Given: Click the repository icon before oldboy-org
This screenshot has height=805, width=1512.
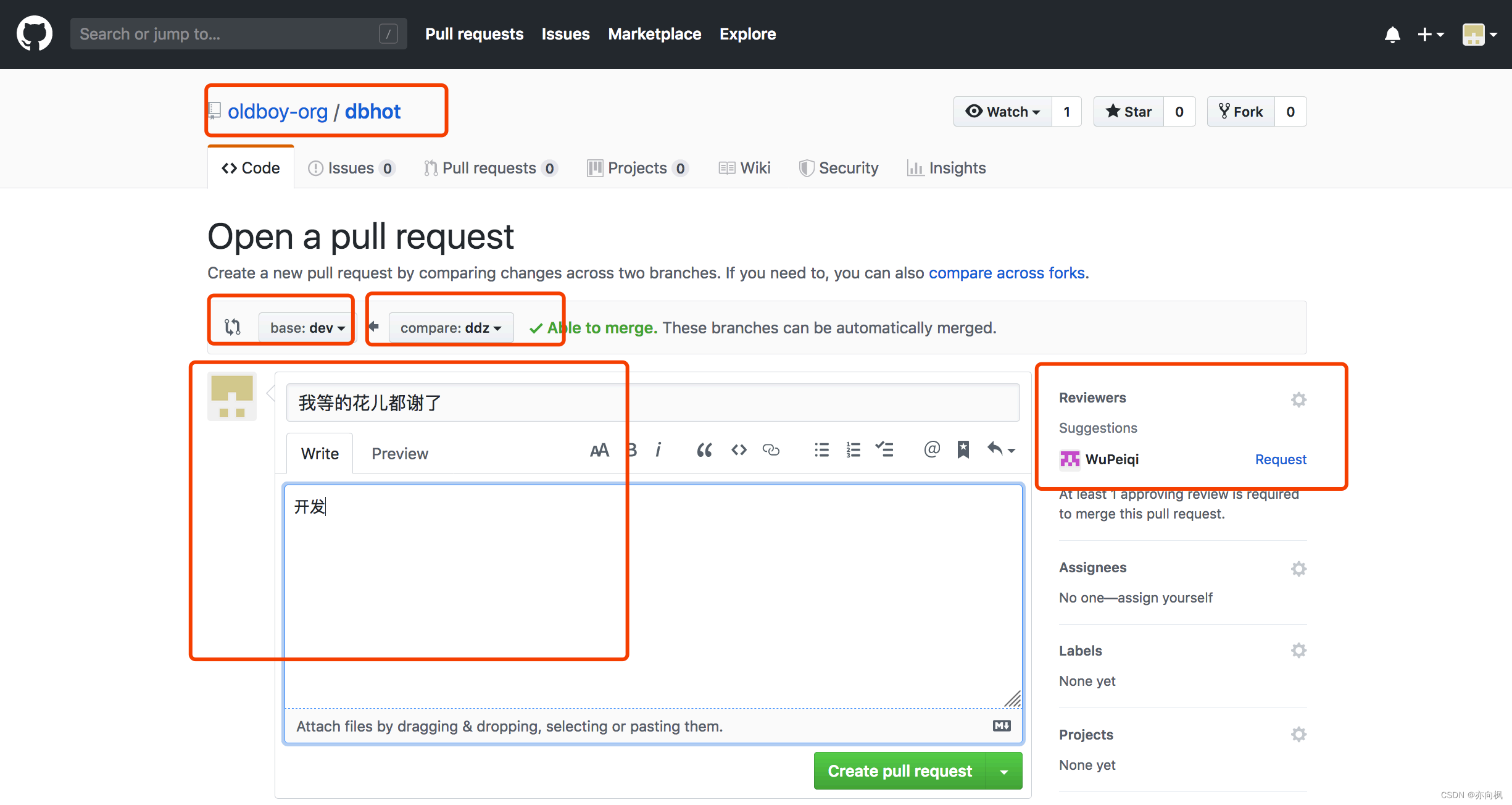Looking at the screenshot, I should coord(215,112).
